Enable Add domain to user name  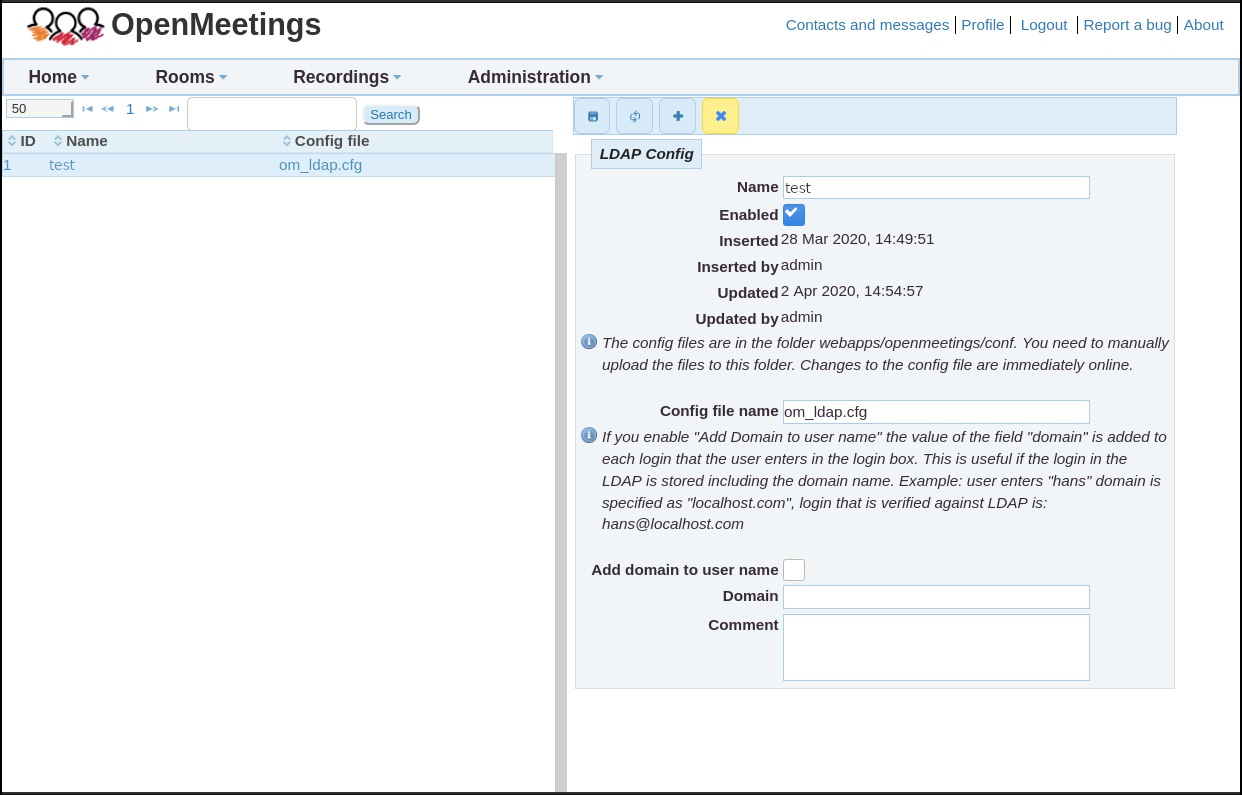tap(793, 570)
